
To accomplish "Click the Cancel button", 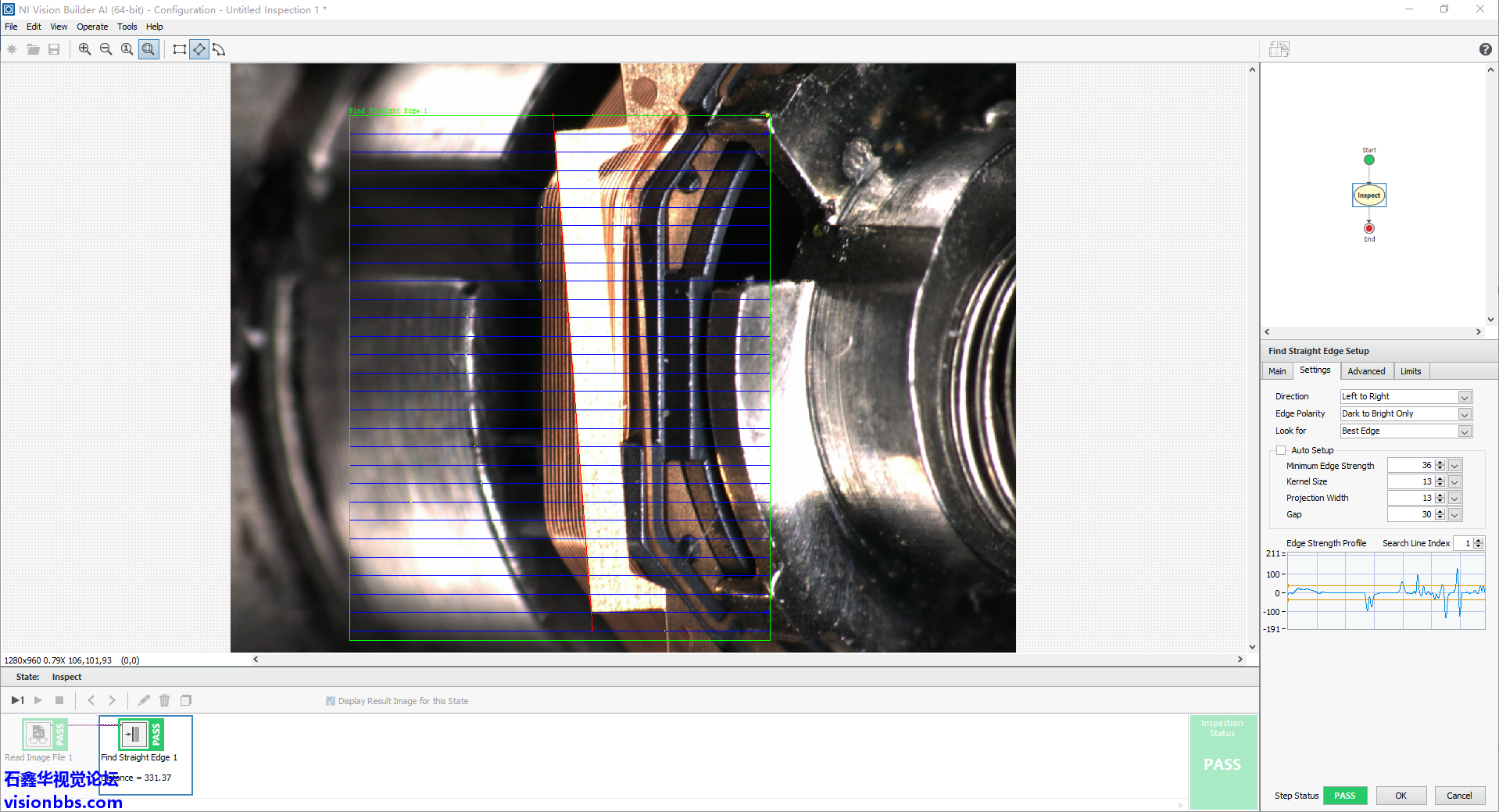I will (x=1458, y=796).
